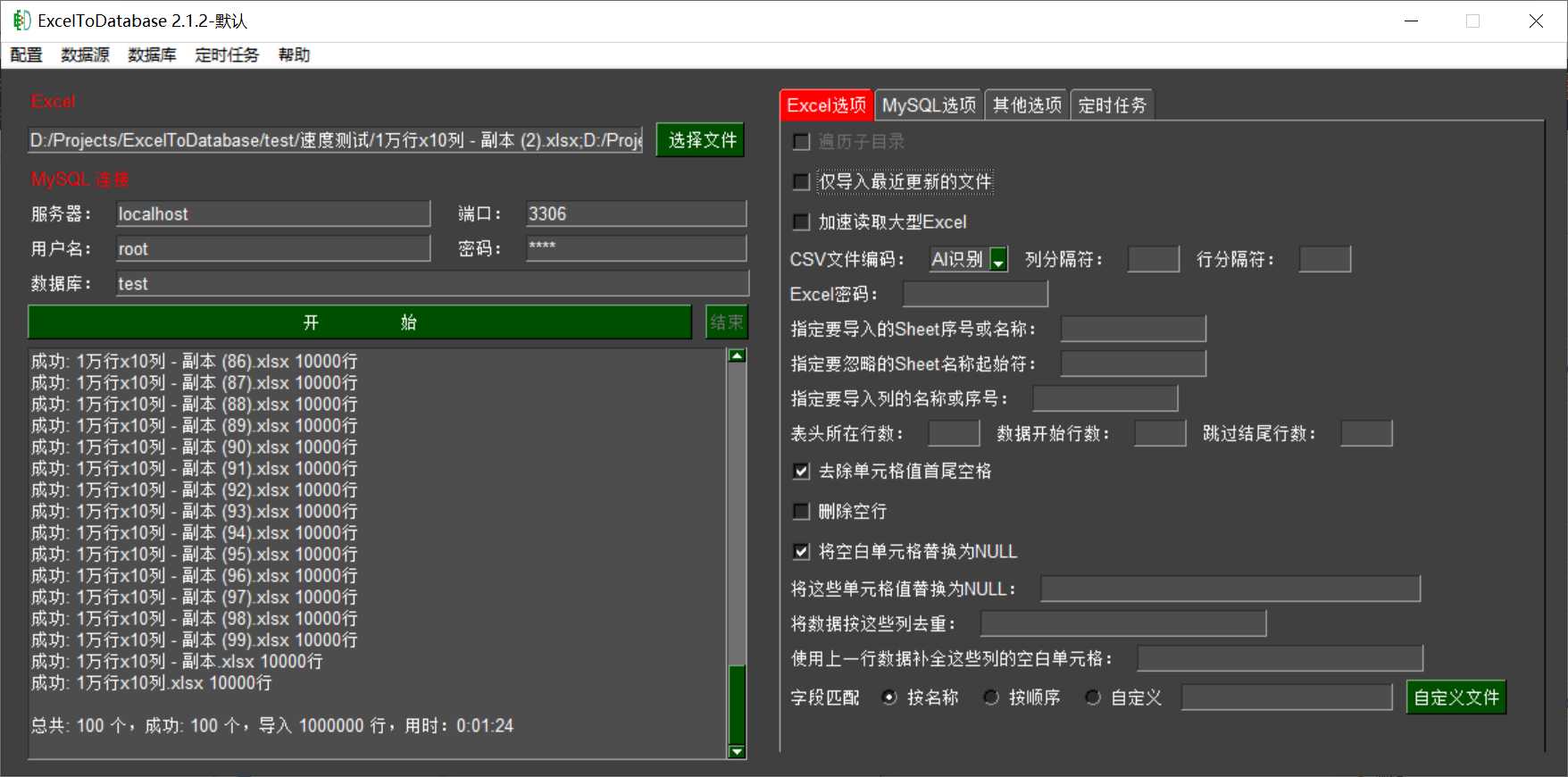Click the log scrollbar down arrow

pyautogui.click(x=737, y=752)
